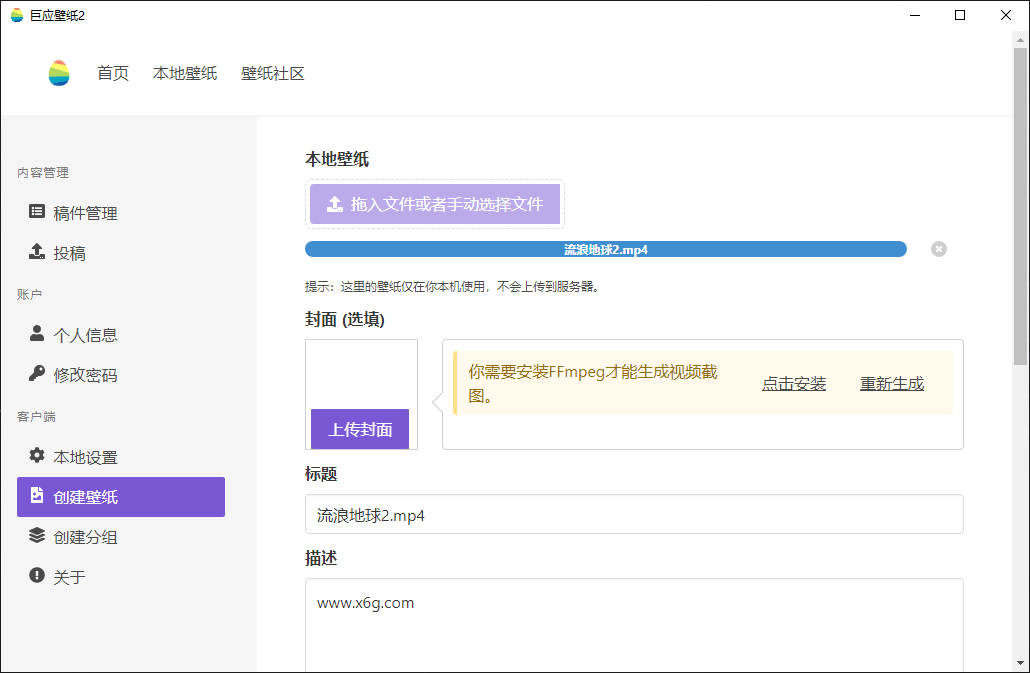Click the 创建分组 layers icon

36,536
